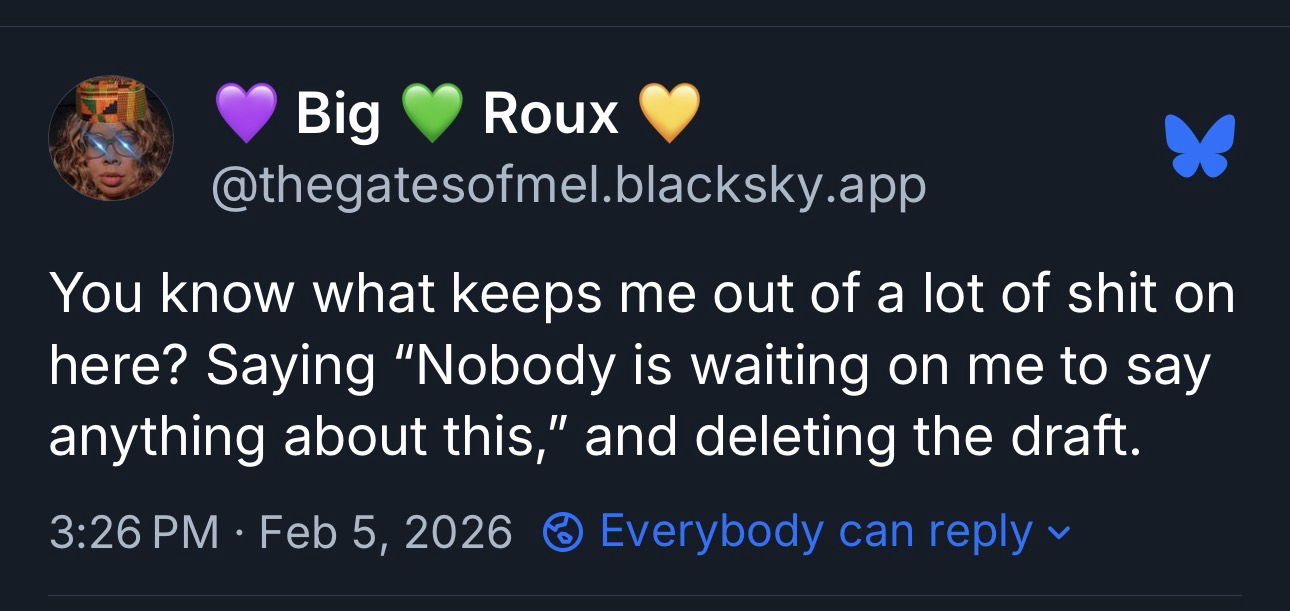
Task: Click the green heart emoji between names
Action: [x=432, y=112]
